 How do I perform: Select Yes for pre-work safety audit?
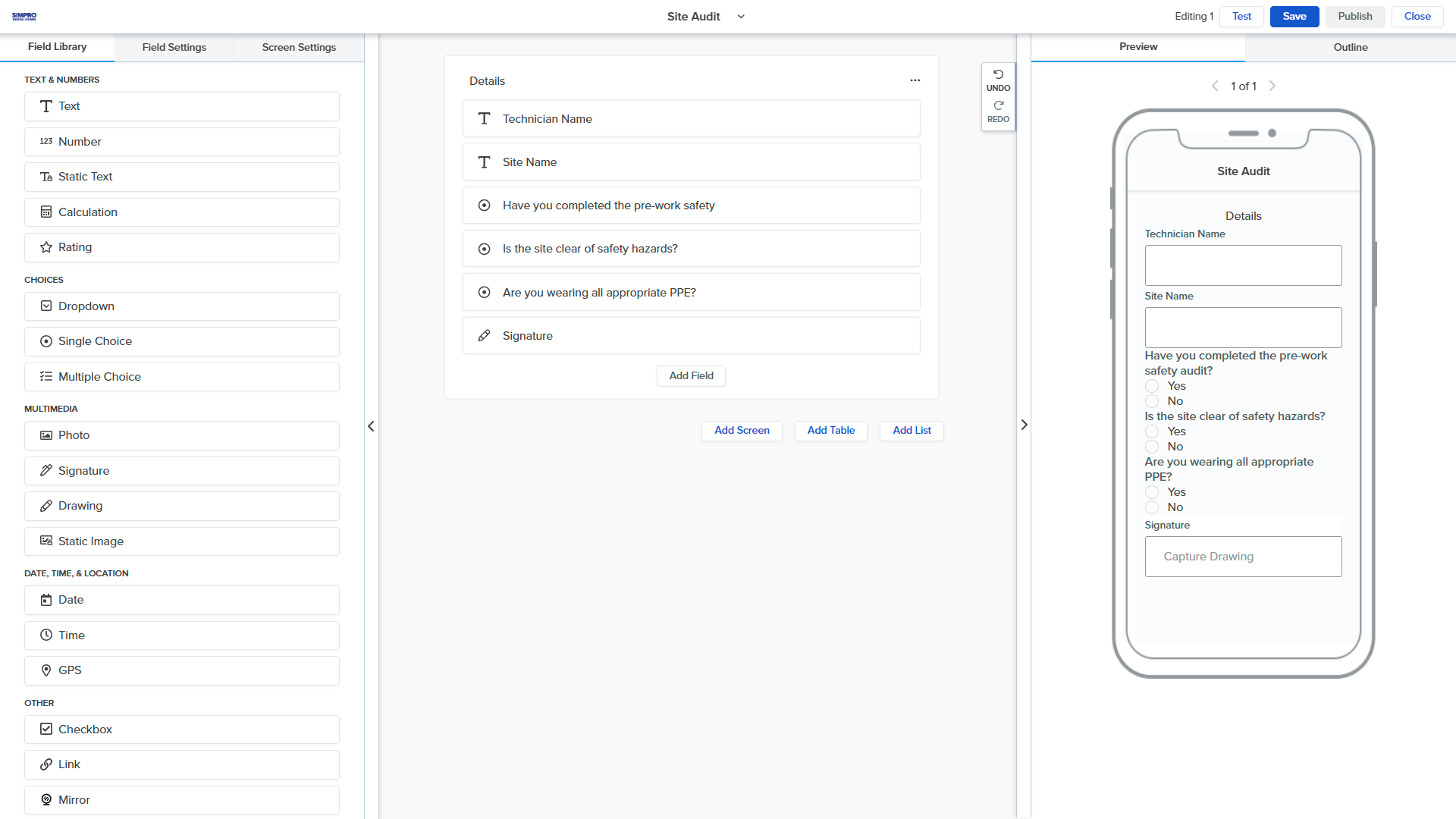click(1152, 386)
